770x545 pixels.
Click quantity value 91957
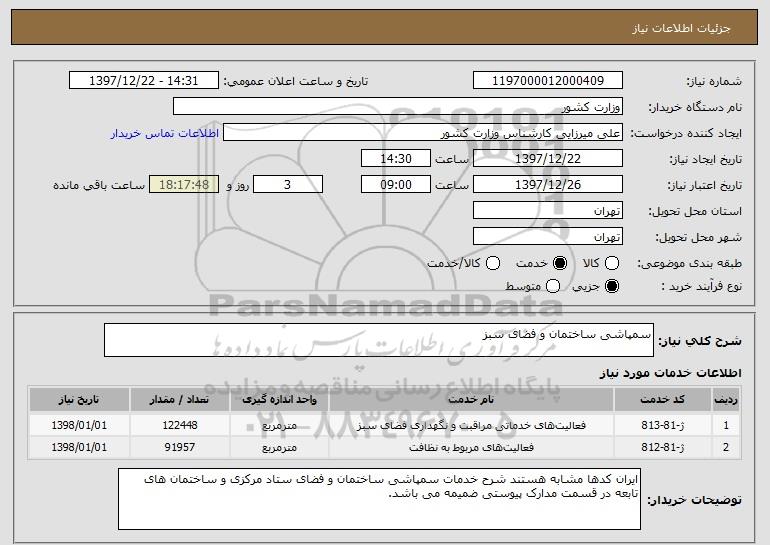pyautogui.click(x=180, y=447)
